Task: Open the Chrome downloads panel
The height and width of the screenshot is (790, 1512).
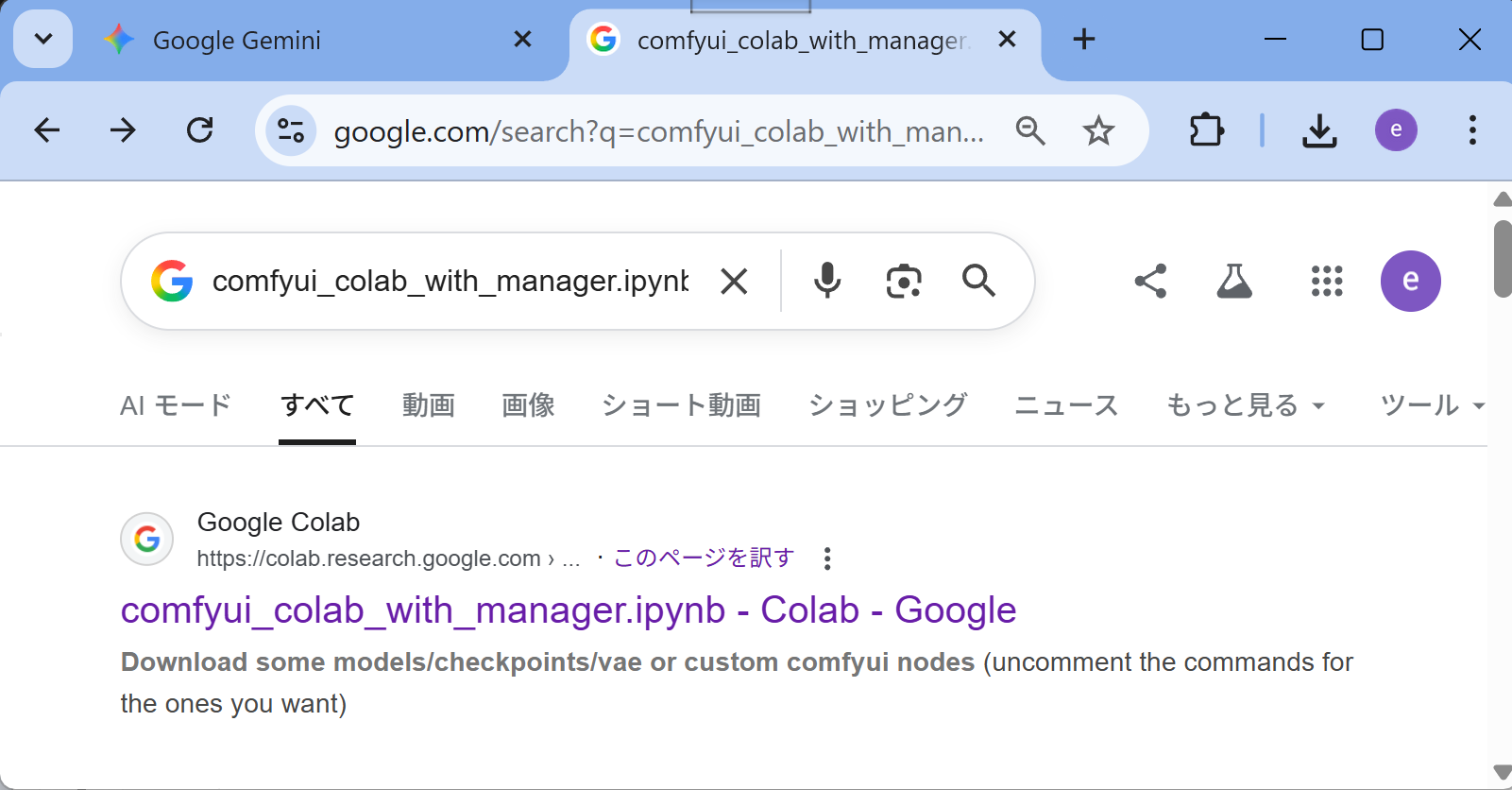Action: (x=1319, y=130)
